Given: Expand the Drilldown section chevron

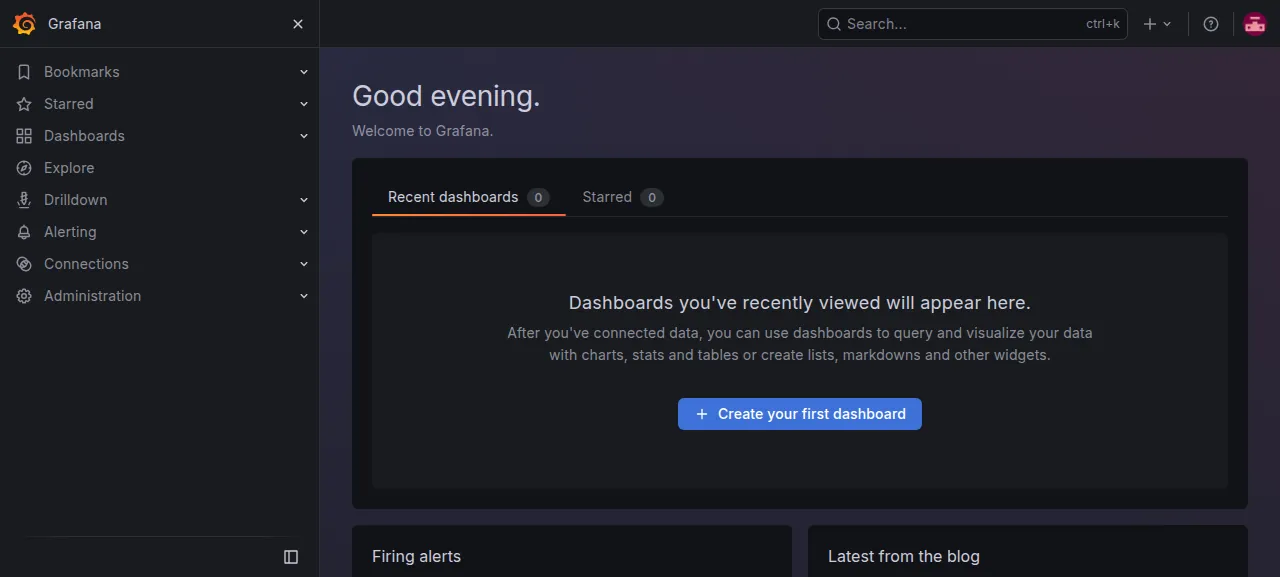Looking at the screenshot, I should click(304, 200).
